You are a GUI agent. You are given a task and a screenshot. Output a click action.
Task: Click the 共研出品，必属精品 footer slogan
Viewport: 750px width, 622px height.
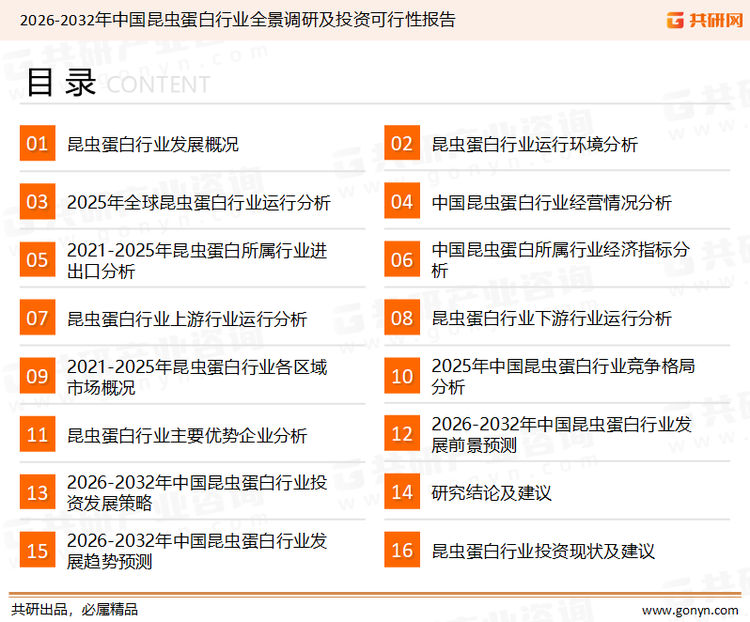tap(74, 609)
